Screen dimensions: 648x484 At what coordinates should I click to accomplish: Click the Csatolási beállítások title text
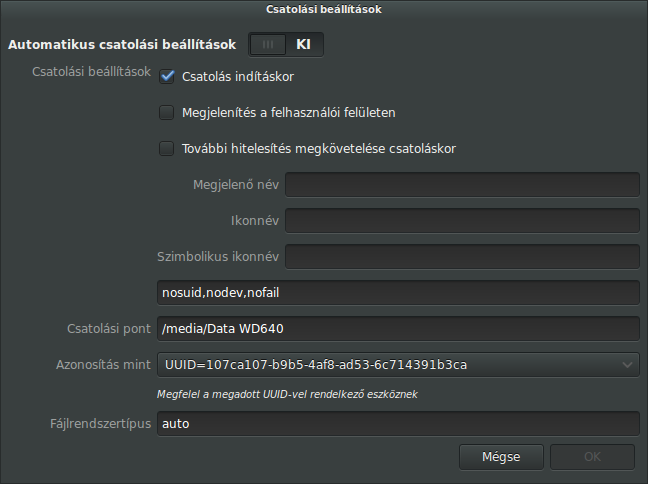coord(324,9)
